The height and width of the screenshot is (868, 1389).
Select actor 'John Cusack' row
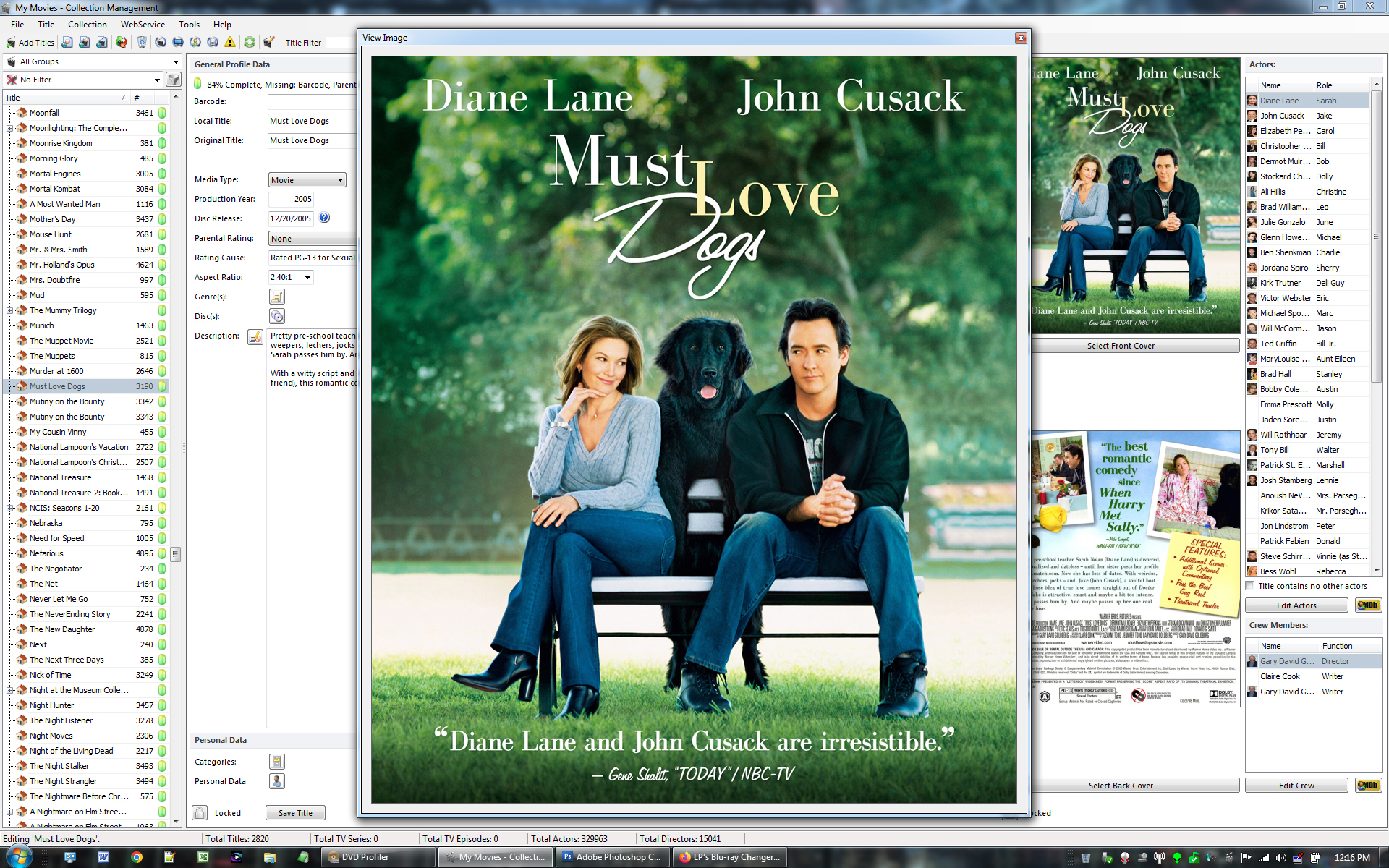pos(1308,116)
